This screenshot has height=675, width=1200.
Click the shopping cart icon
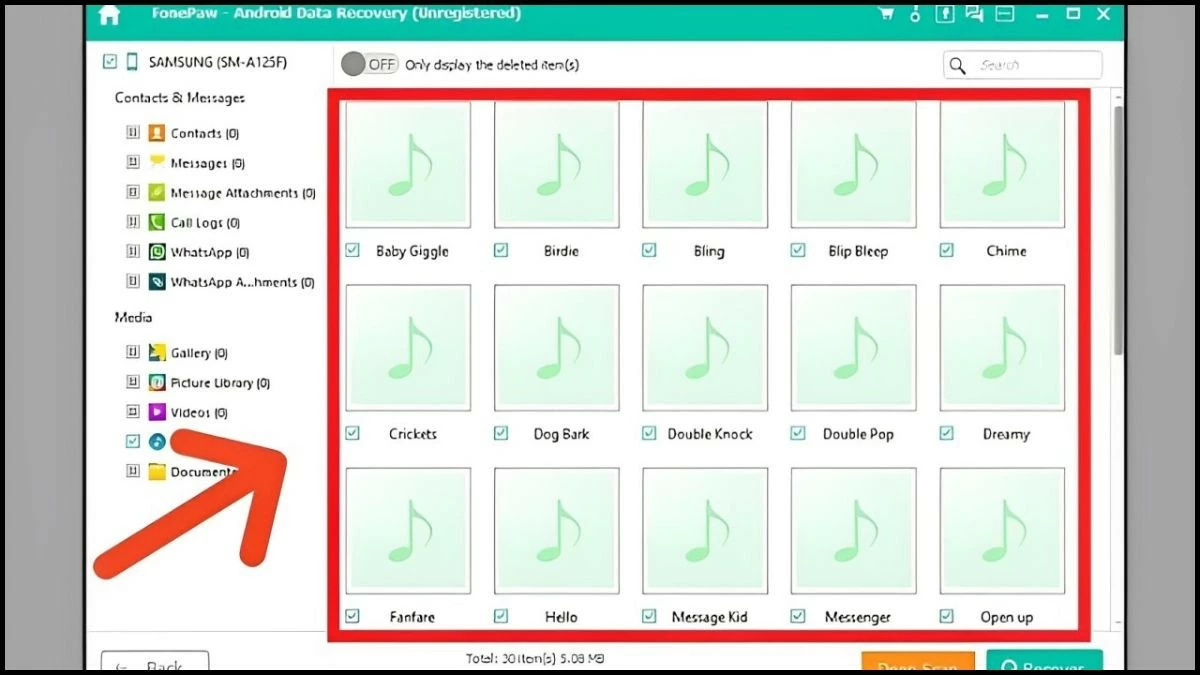coord(885,14)
